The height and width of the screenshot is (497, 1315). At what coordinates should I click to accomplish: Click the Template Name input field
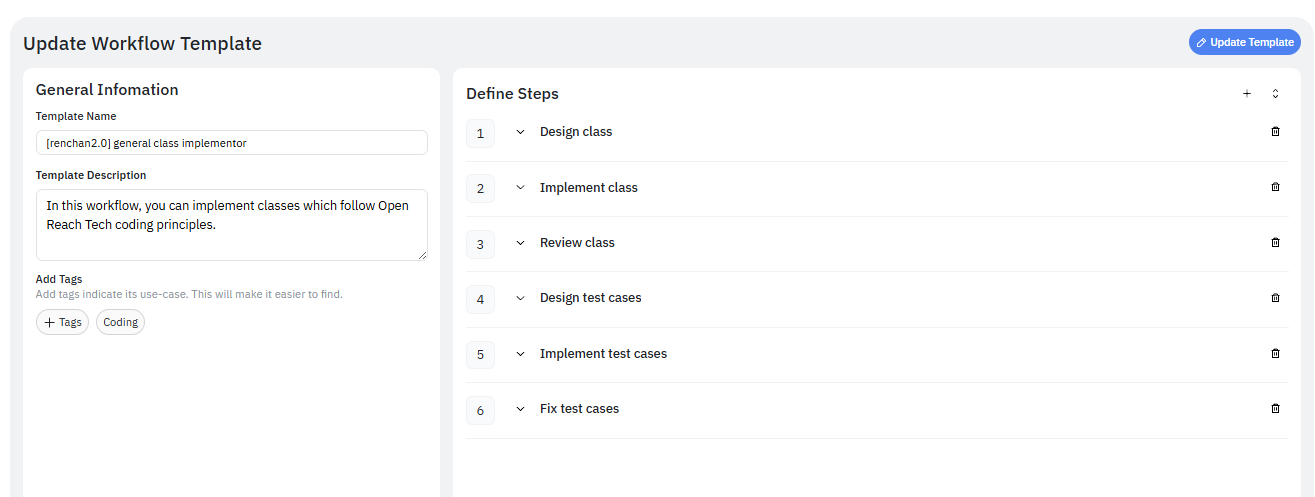pyautogui.click(x=231, y=143)
